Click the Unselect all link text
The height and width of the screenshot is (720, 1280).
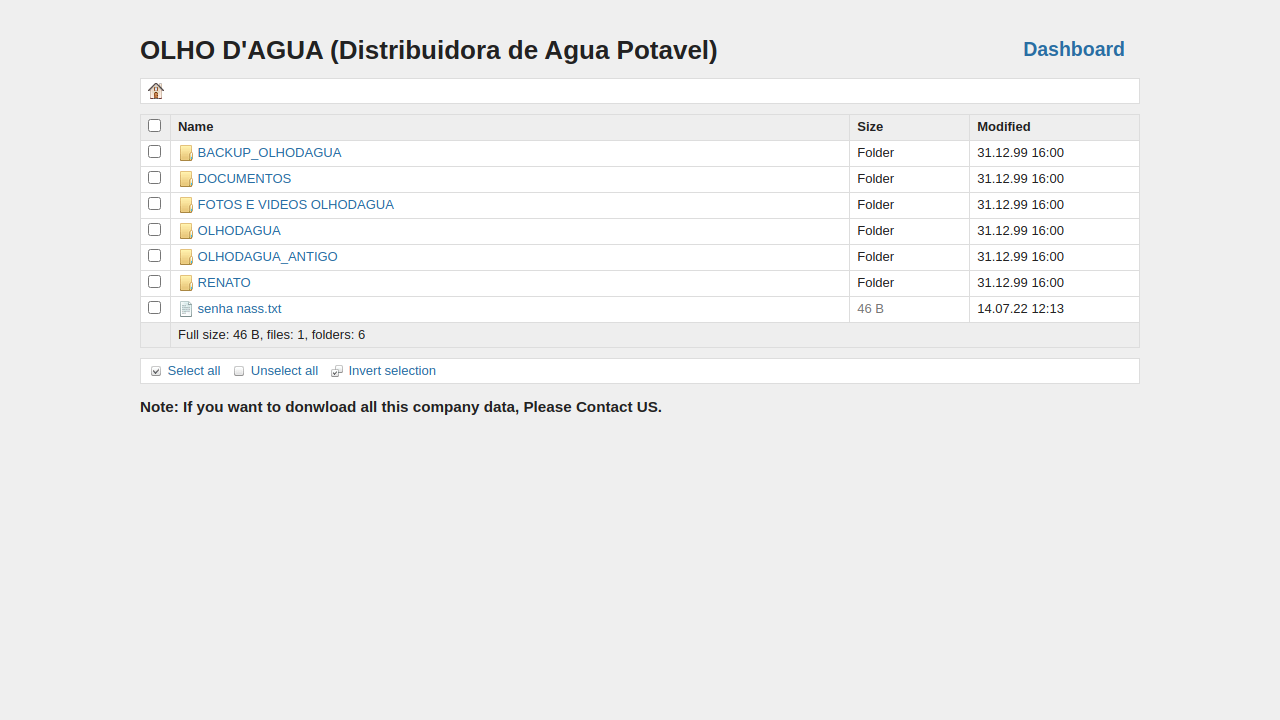pyautogui.click(x=284, y=371)
